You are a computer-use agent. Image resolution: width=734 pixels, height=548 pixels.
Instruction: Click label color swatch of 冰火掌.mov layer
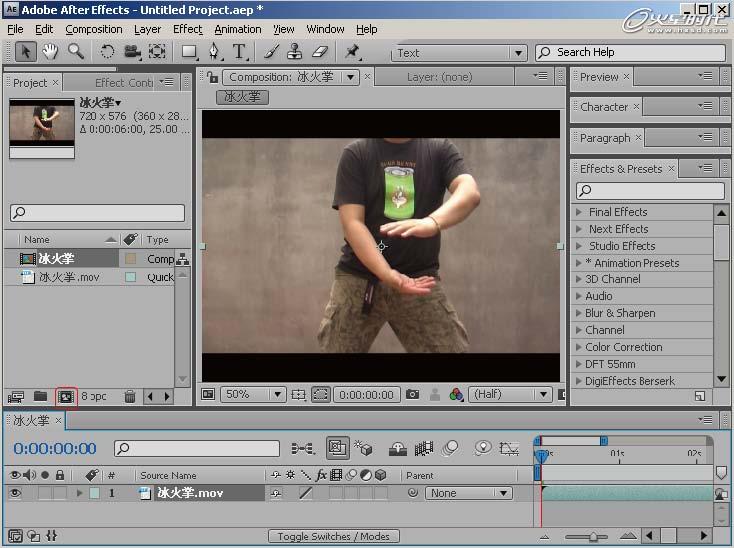click(x=95, y=493)
